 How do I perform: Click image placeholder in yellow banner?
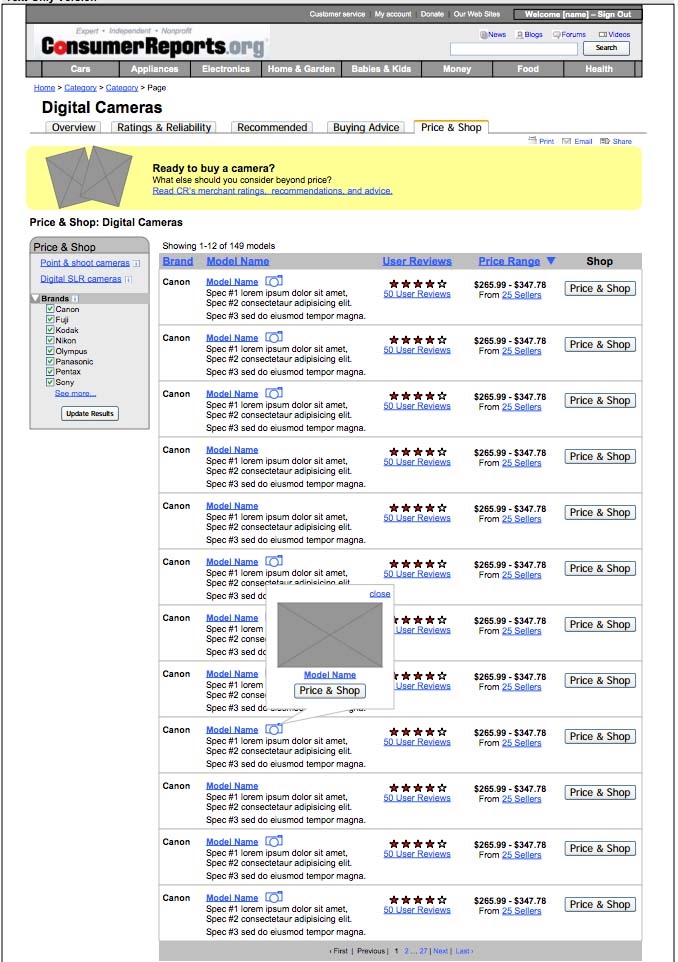[x=90, y=177]
